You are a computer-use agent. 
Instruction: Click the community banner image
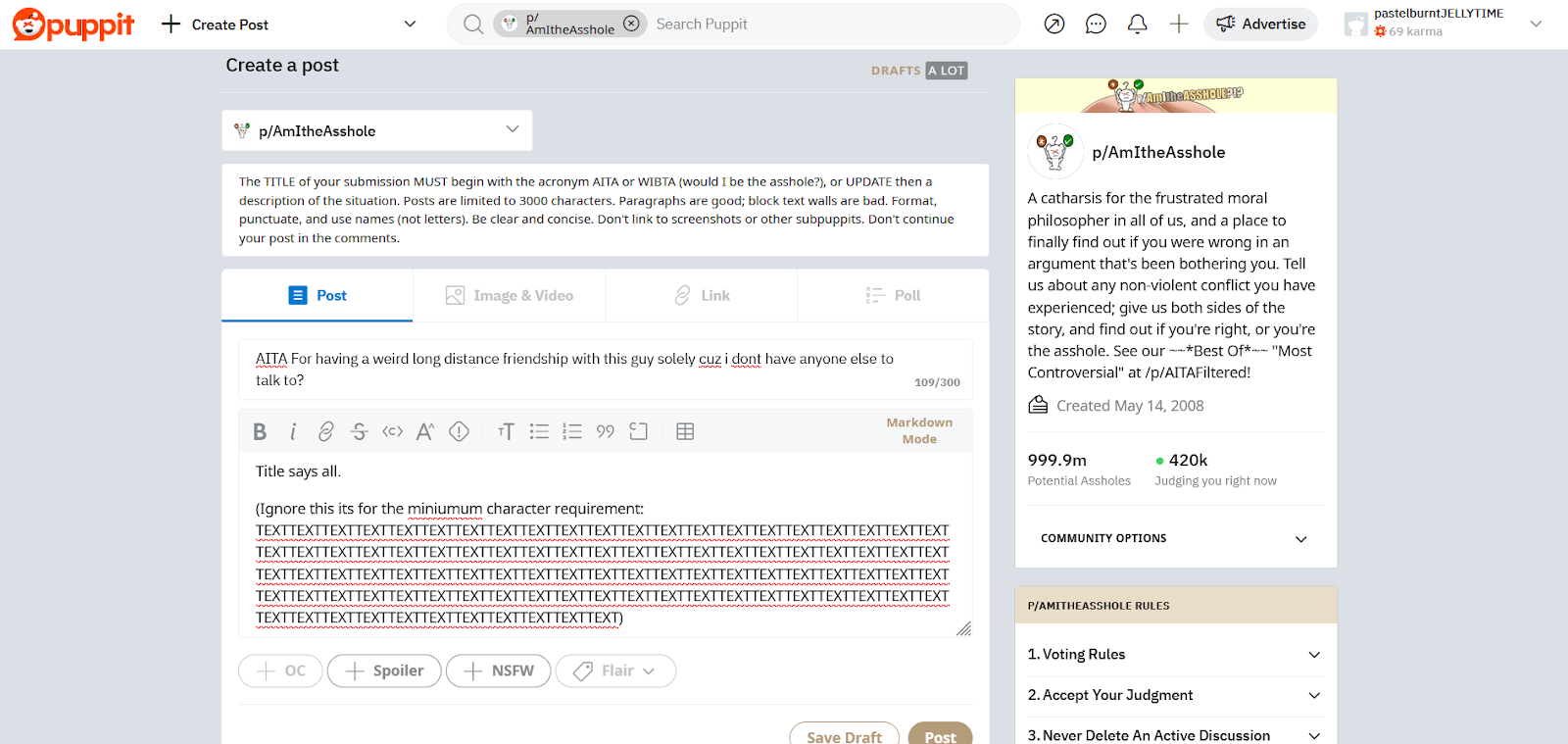tap(1176, 95)
